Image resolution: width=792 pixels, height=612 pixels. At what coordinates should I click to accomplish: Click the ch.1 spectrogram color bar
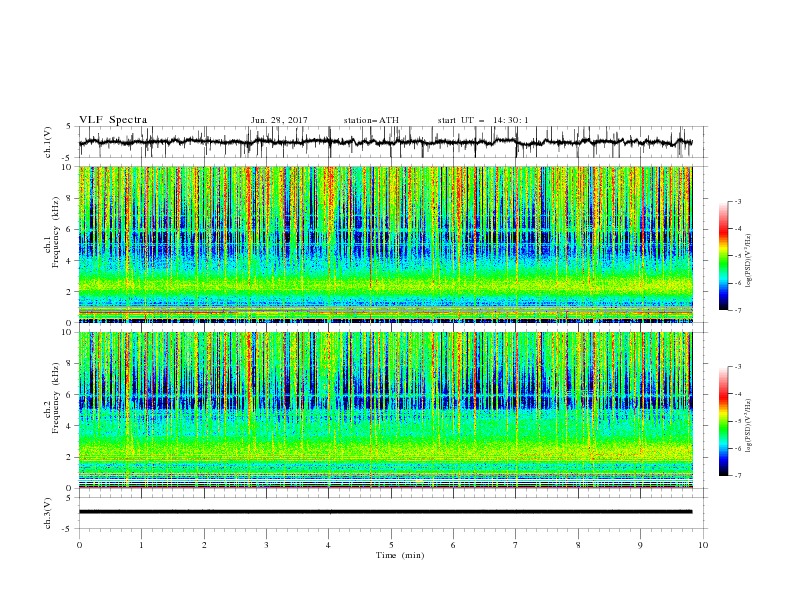click(x=723, y=256)
